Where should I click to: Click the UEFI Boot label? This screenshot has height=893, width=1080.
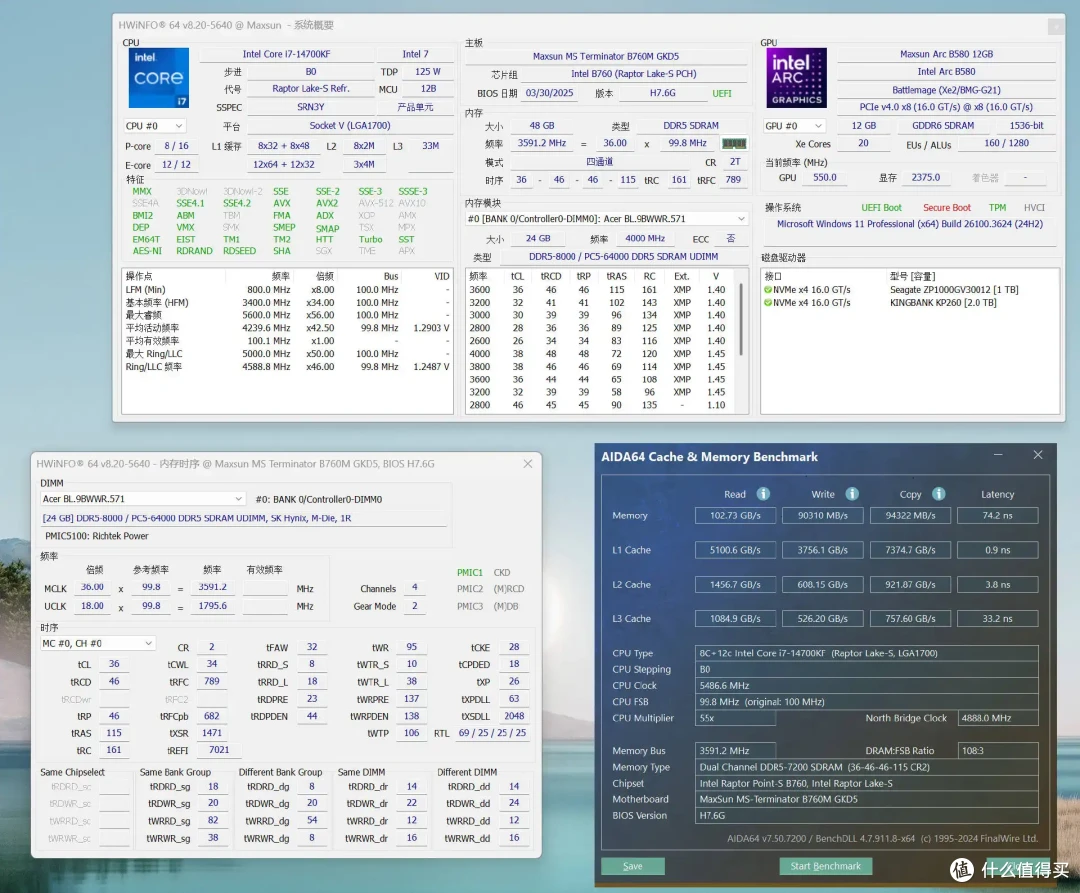tap(882, 207)
